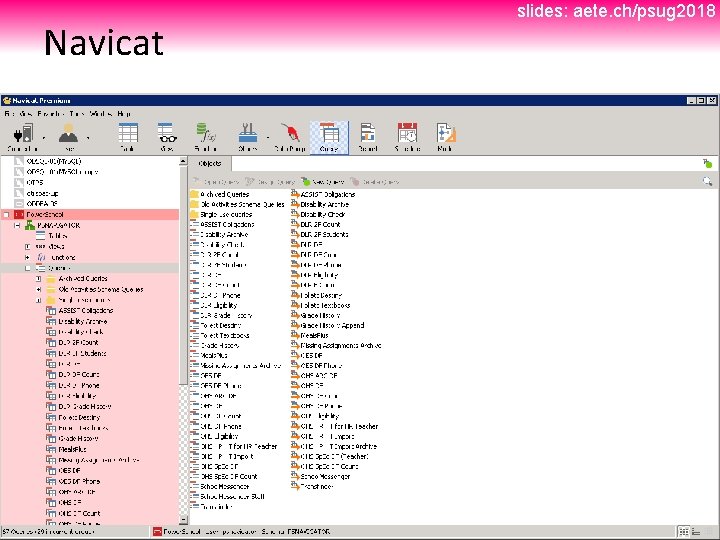This screenshot has width=720, height=540.
Task: Select the MealsPlus orange-arrow item in object list
Action: (310, 335)
